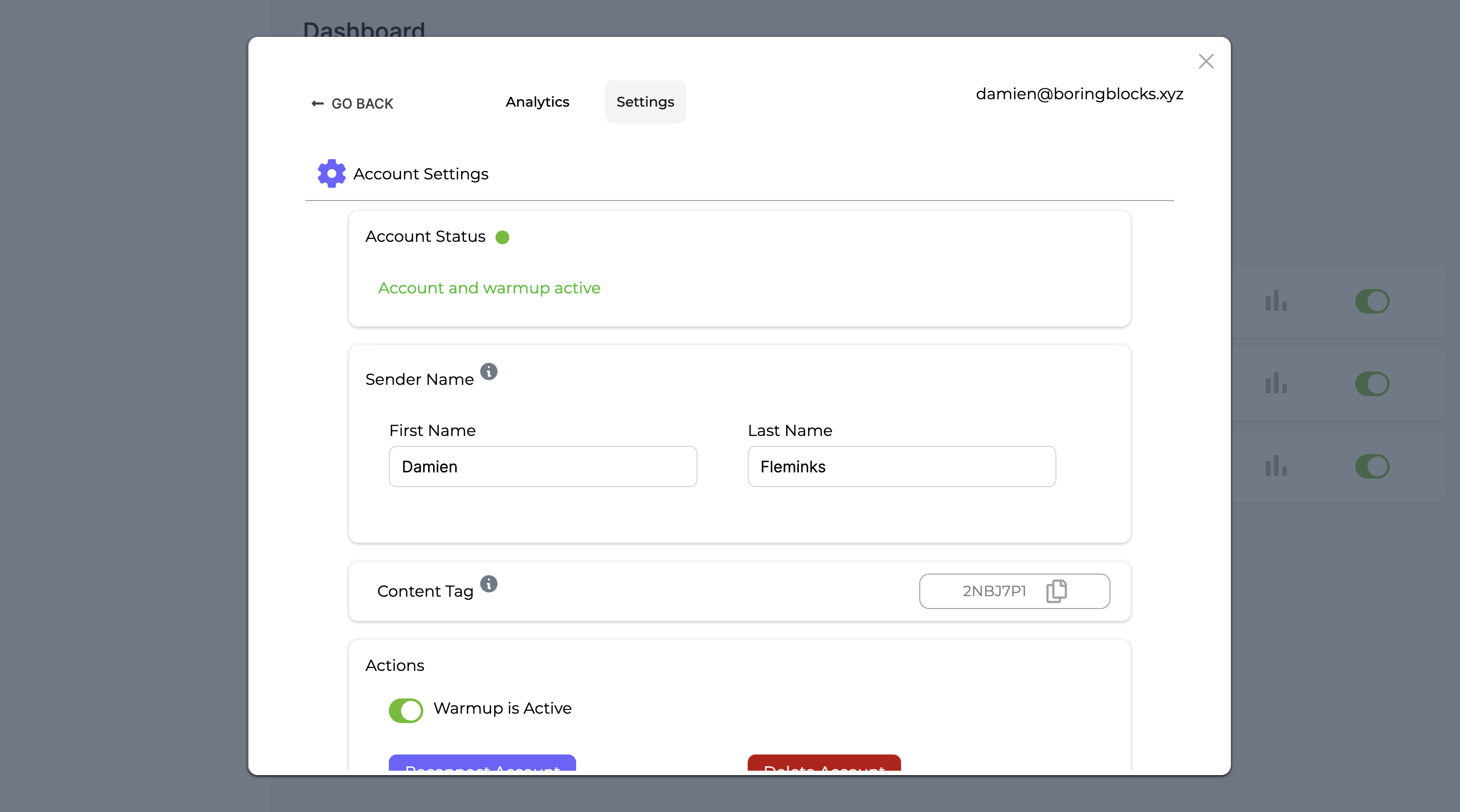Image resolution: width=1460 pixels, height=812 pixels.
Task: Open the Sender Name info tooltip
Action: click(x=489, y=372)
